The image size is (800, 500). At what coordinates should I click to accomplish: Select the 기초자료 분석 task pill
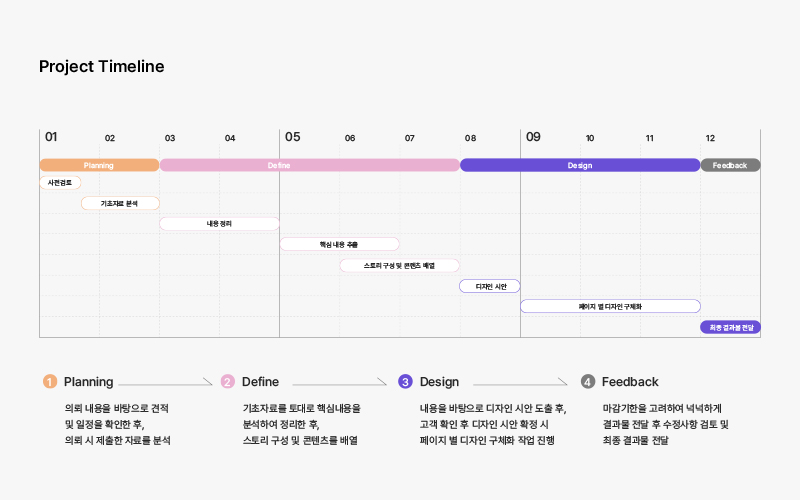point(120,203)
